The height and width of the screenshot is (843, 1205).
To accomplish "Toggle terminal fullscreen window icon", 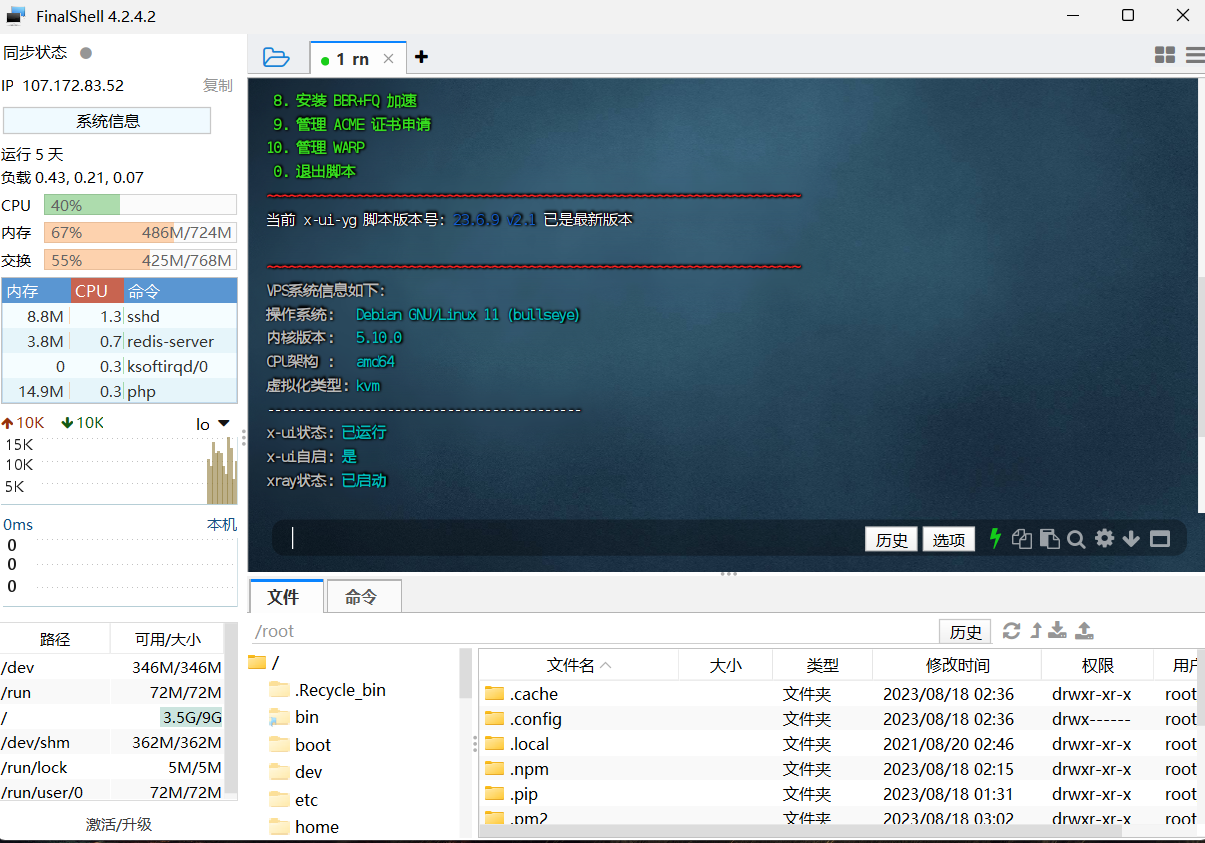I will click(x=1160, y=539).
